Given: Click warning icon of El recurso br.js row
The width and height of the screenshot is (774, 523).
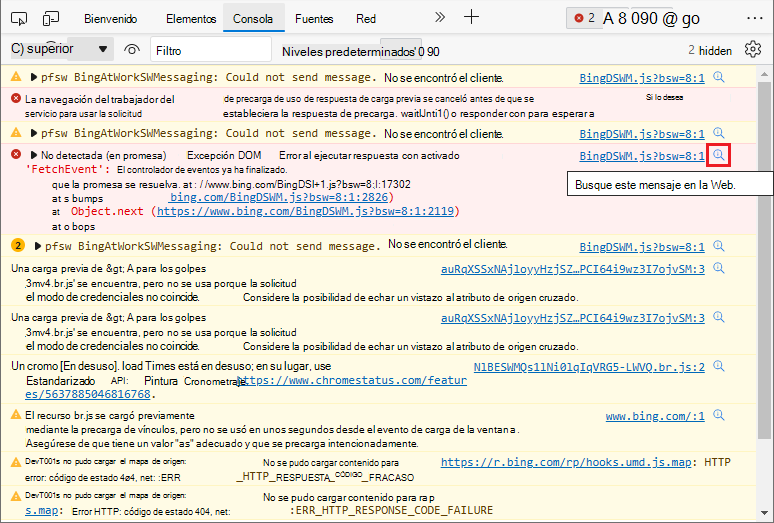Looking at the screenshot, I should point(16,415).
